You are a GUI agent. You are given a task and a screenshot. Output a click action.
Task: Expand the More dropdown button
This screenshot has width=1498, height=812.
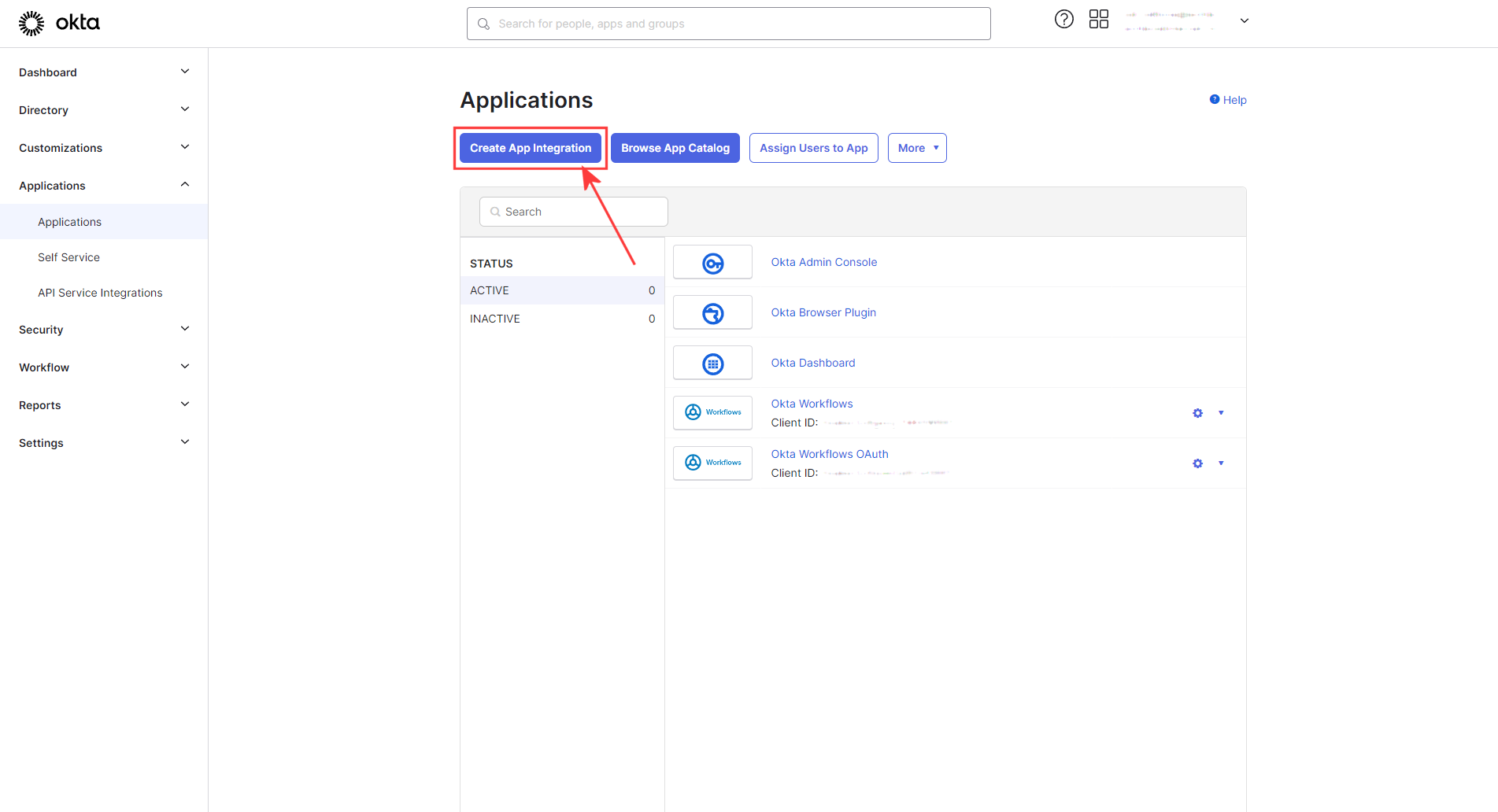[917, 148]
